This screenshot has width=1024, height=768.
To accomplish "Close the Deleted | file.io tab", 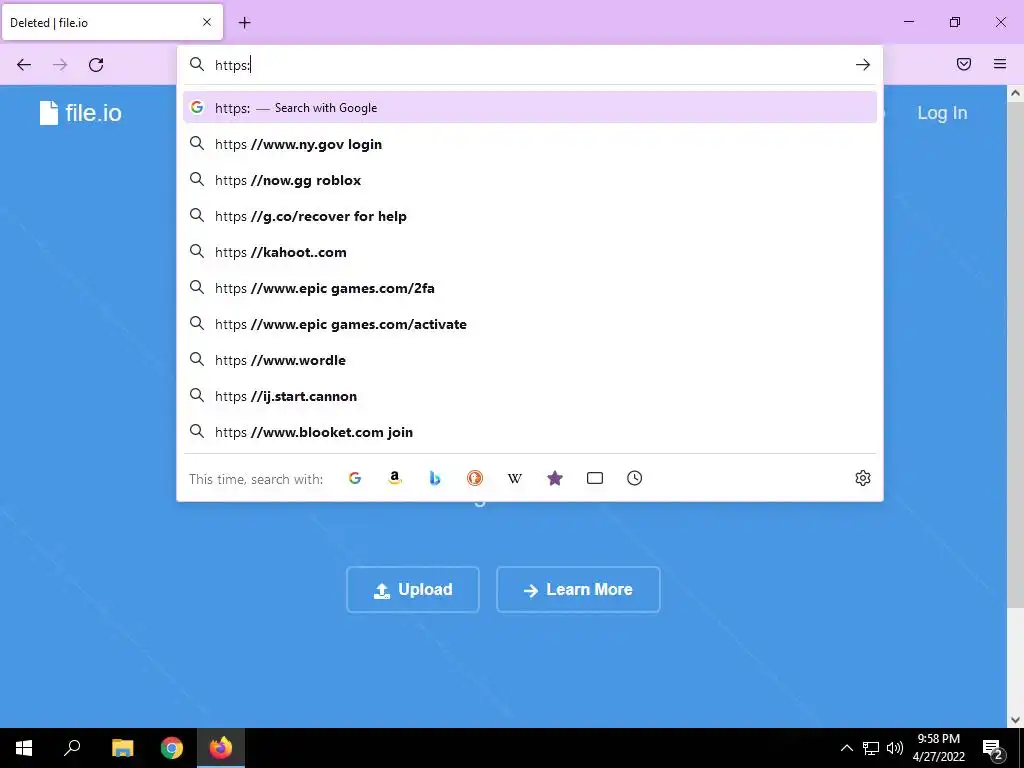I will click(207, 22).
